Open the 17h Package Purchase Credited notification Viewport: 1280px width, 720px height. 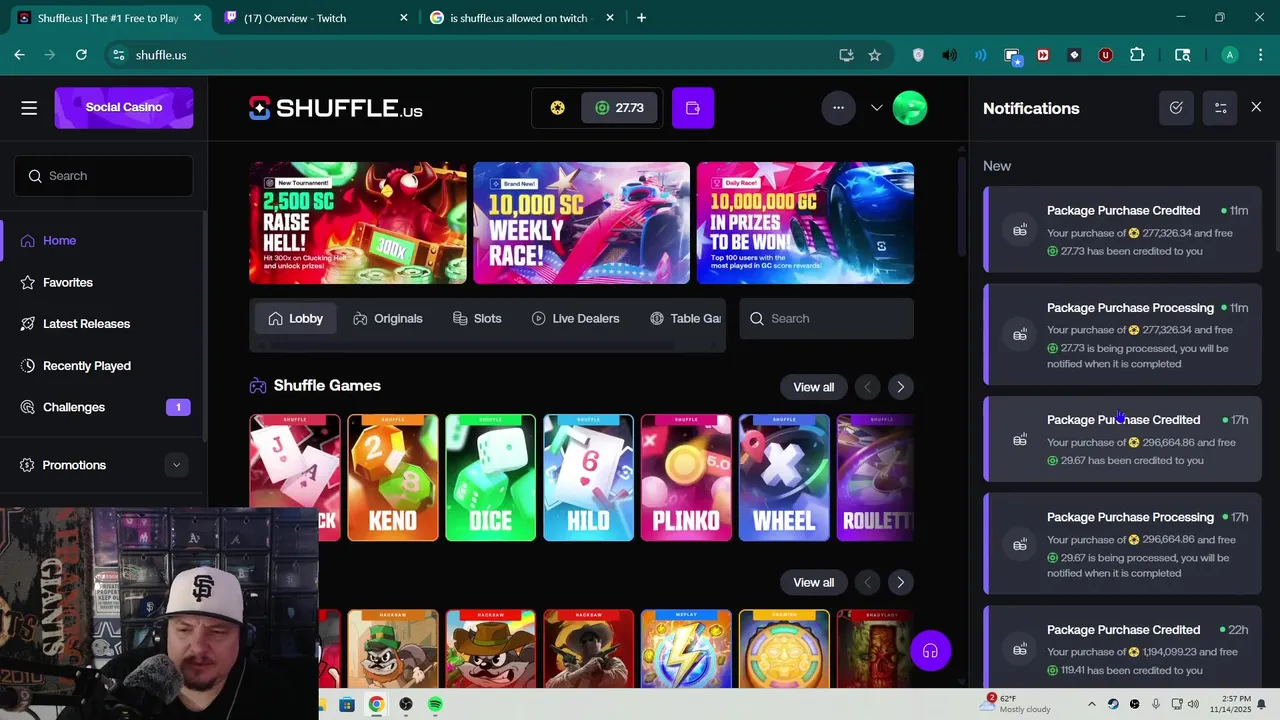[1122, 439]
